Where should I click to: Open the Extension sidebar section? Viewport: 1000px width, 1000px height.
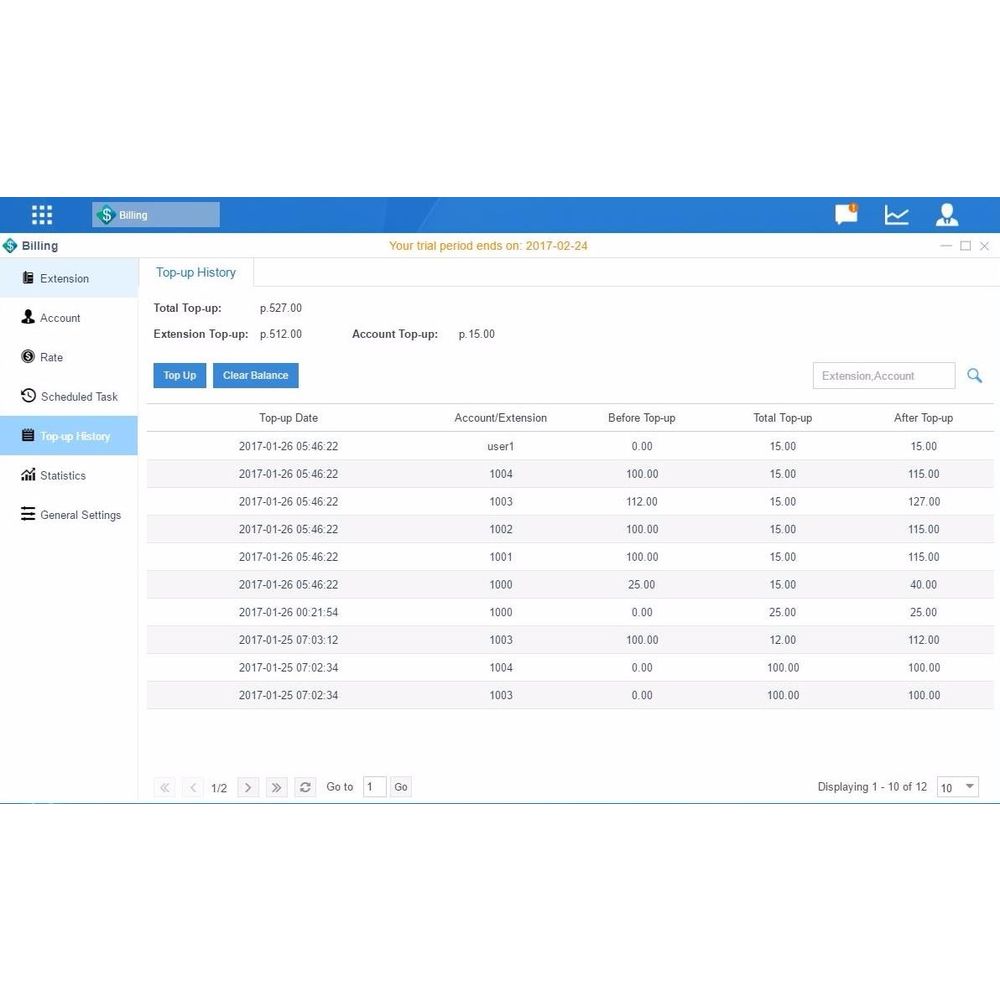[x=69, y=278]
